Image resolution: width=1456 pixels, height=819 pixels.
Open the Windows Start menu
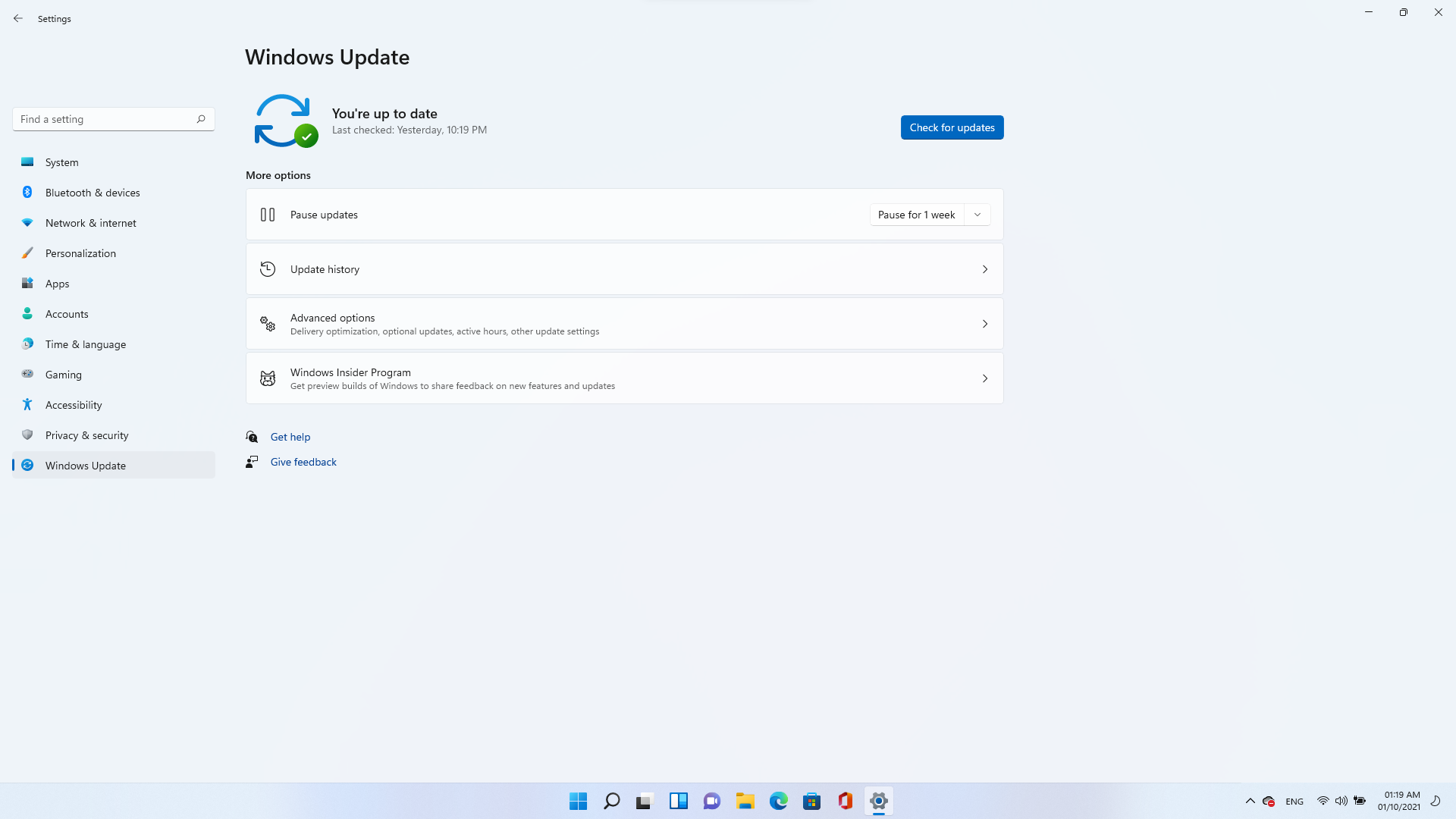(x=579, y=801)
